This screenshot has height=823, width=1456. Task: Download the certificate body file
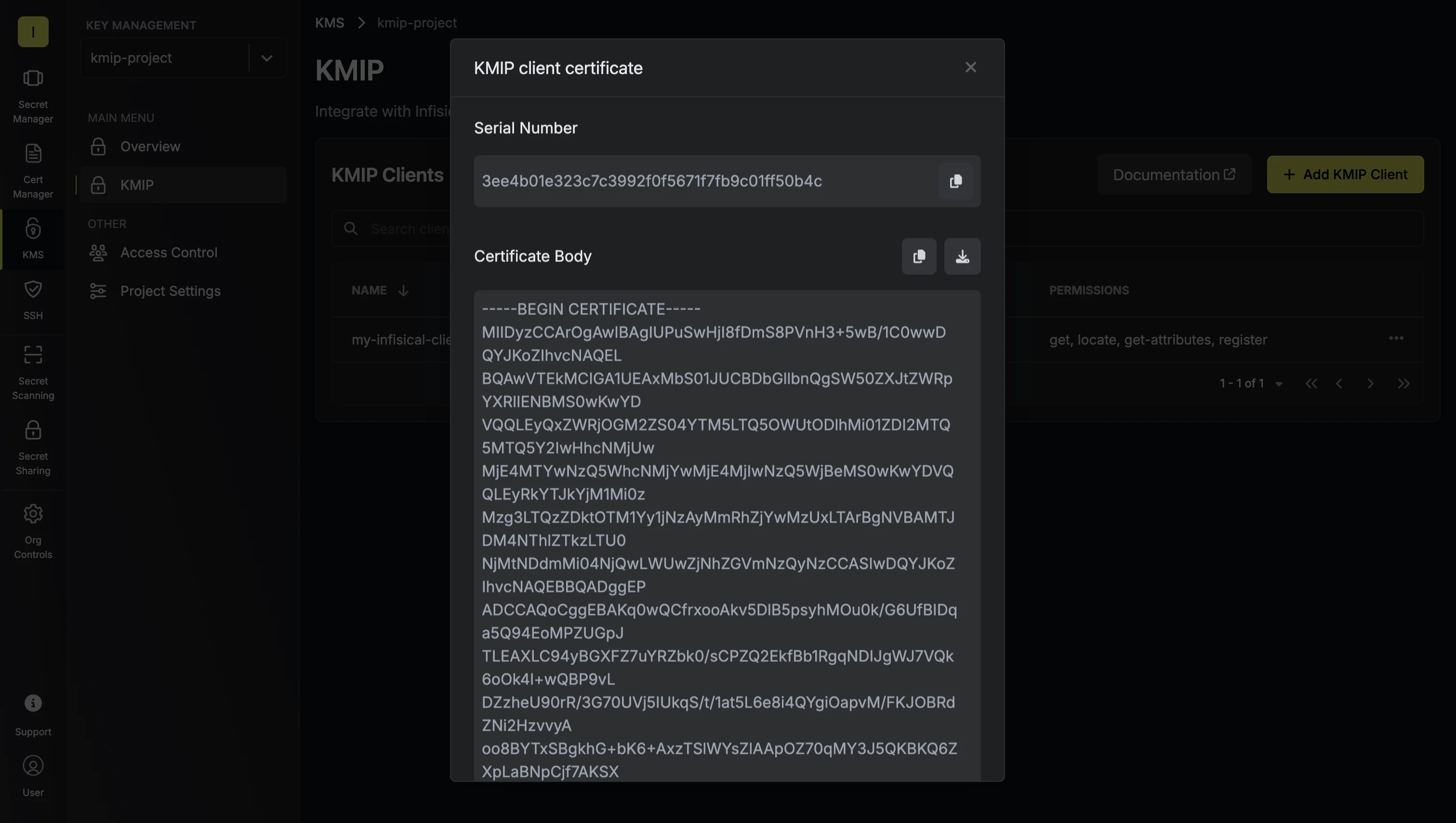pos(962,257)
